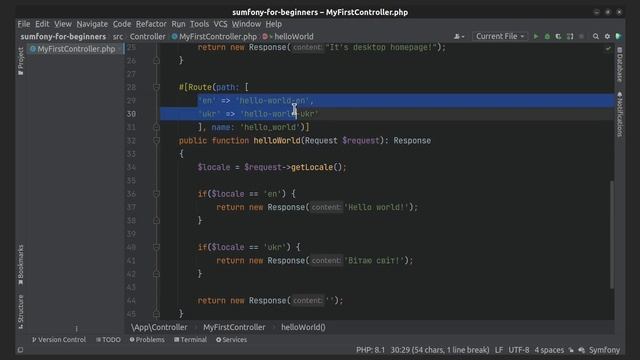Open the File menu
This screenshot has width=640, height=360.
tap(24, 24)
